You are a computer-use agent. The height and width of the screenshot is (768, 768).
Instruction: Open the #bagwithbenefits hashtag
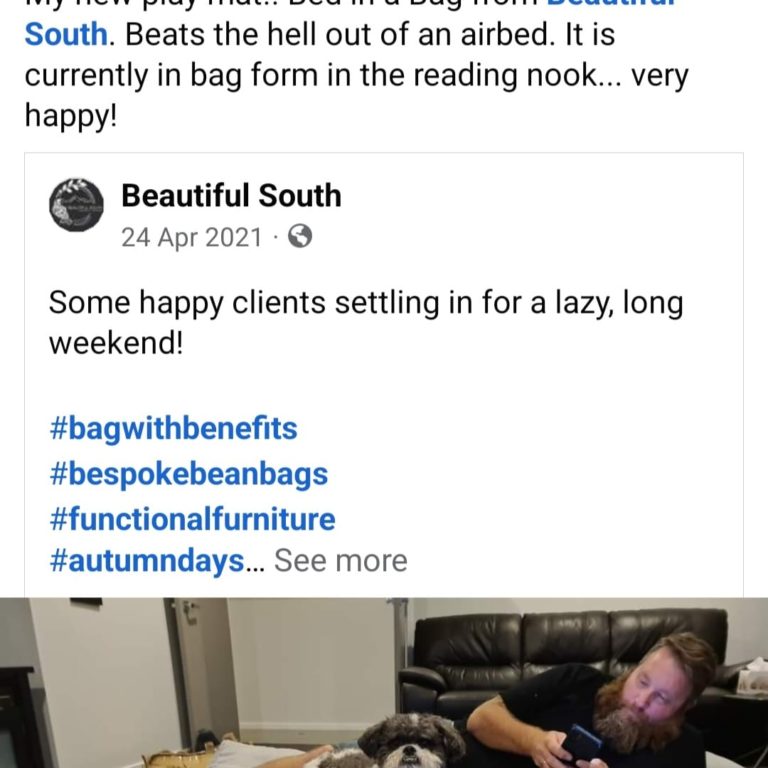pyautogui.click(x=173, y=429)
